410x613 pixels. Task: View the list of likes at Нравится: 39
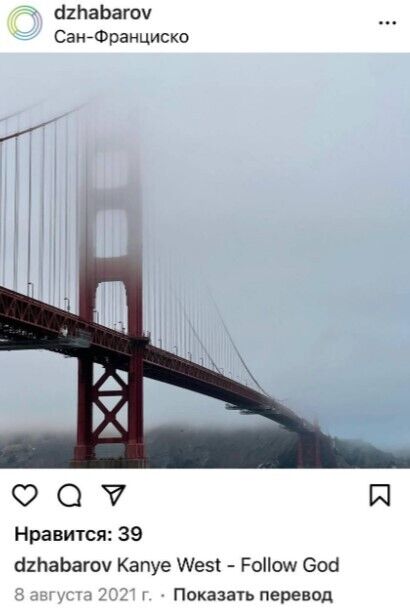78,534
